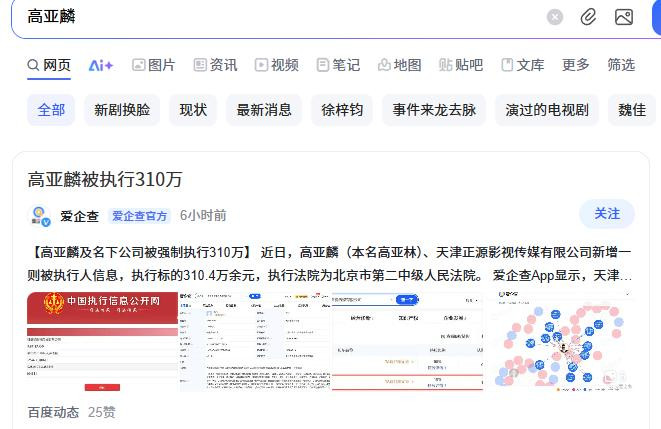
Task: Choose the 现状 suggestion chip
Action: (x=193, y=110)
